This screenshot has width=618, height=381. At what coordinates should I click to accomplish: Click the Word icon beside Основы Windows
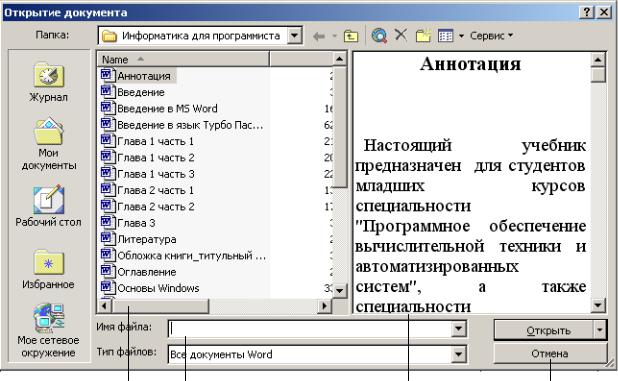click(x=107, y=288)
